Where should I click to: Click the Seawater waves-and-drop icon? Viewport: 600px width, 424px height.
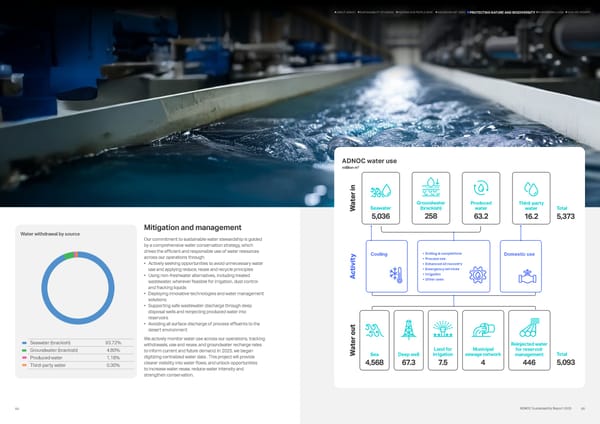coord(381,191)
